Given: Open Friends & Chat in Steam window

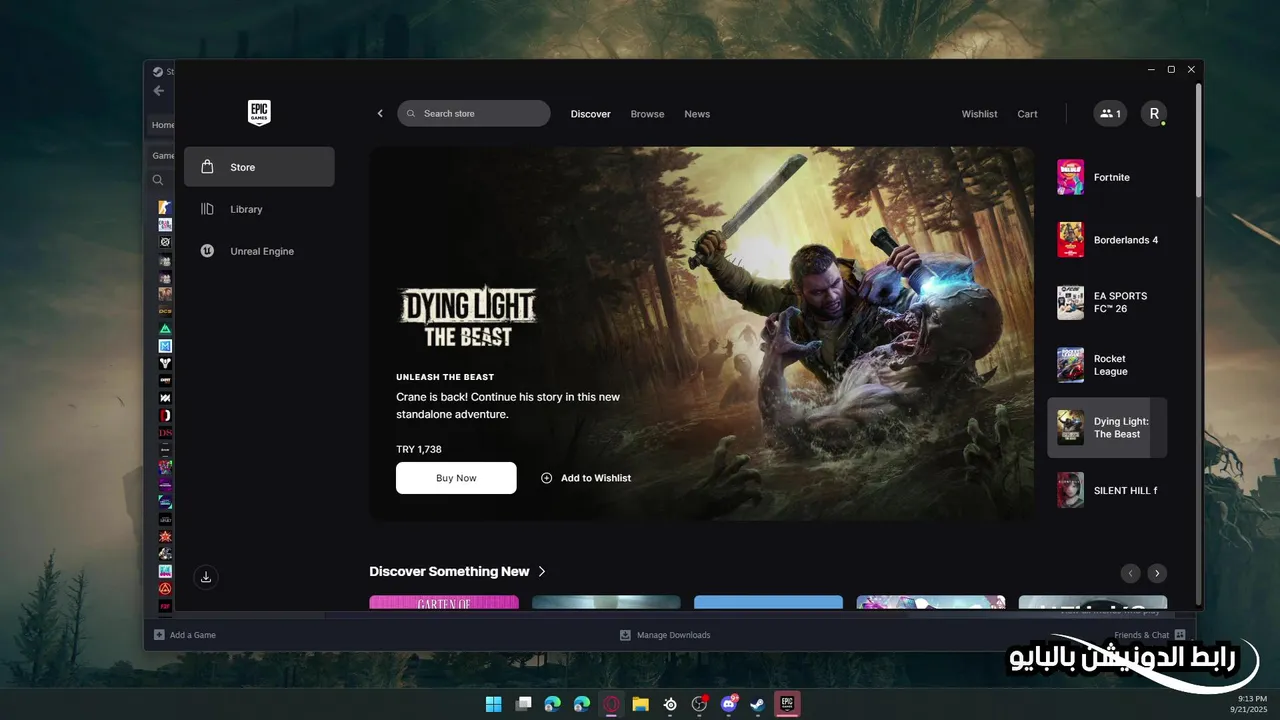Looking at the screenshot, I should 1150,635.
